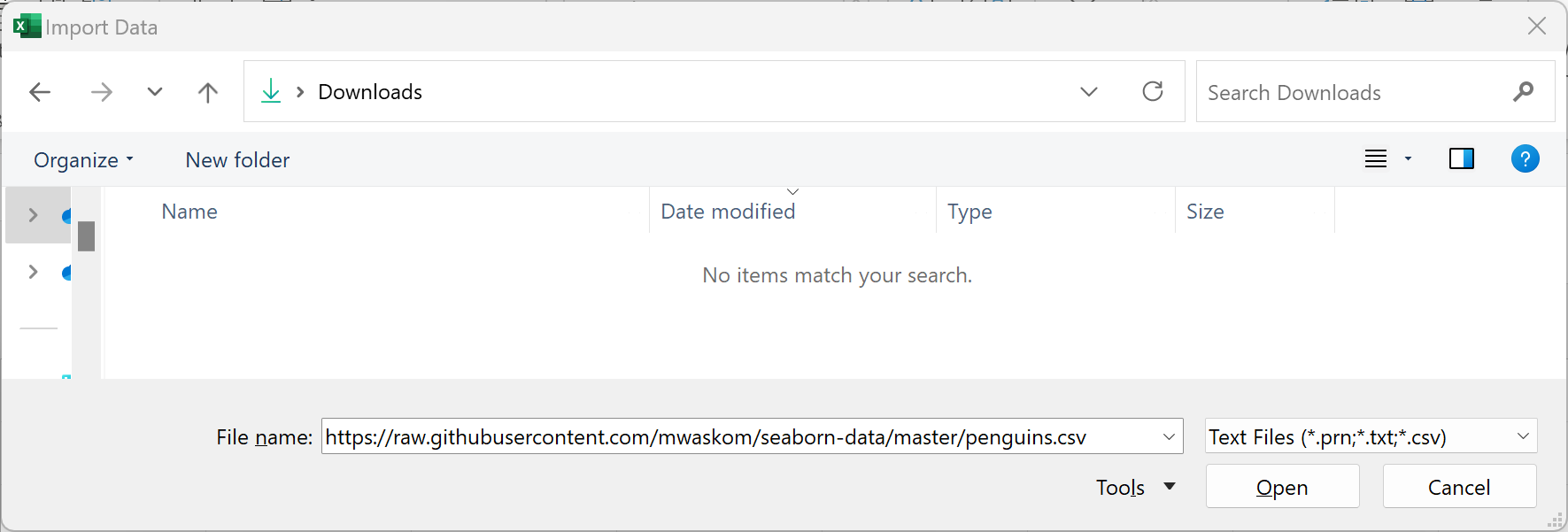Click the Downloads arrow icon in address bar
Viewport: 1568px width, 532px height.
point(271,91)
